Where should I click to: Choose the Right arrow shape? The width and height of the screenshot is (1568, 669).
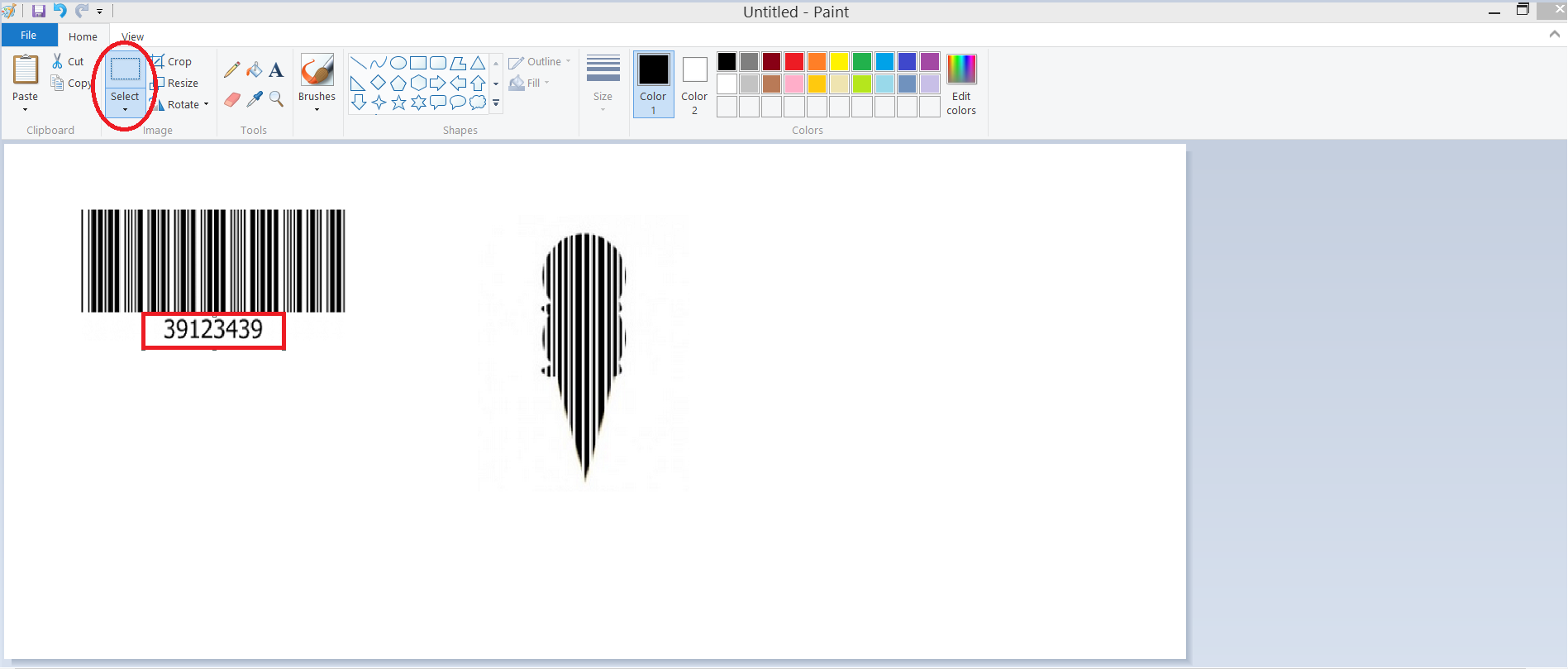point(438,83)
